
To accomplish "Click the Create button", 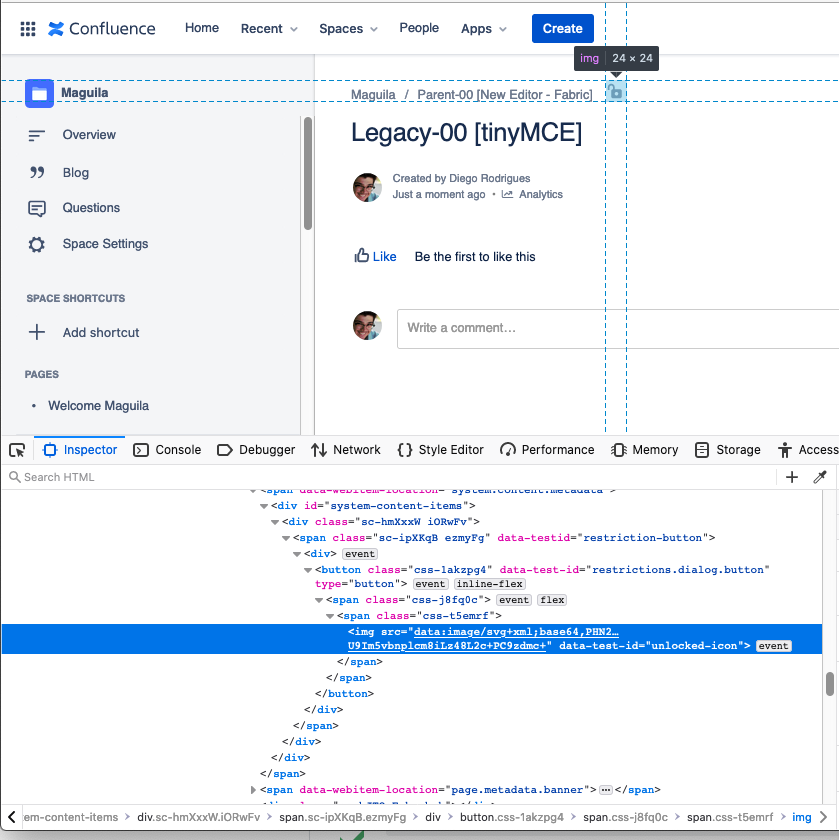I will tap(561, 29).
